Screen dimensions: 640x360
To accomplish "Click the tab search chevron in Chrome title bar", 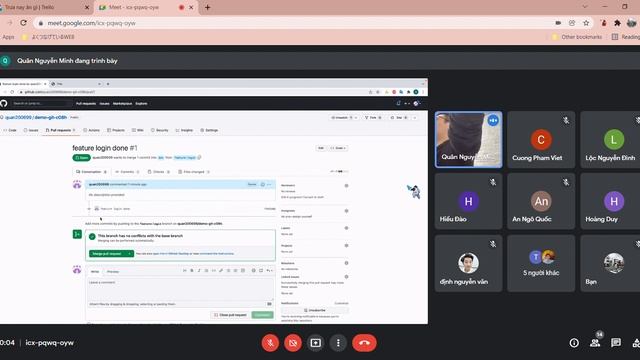I will click(585, 7).
